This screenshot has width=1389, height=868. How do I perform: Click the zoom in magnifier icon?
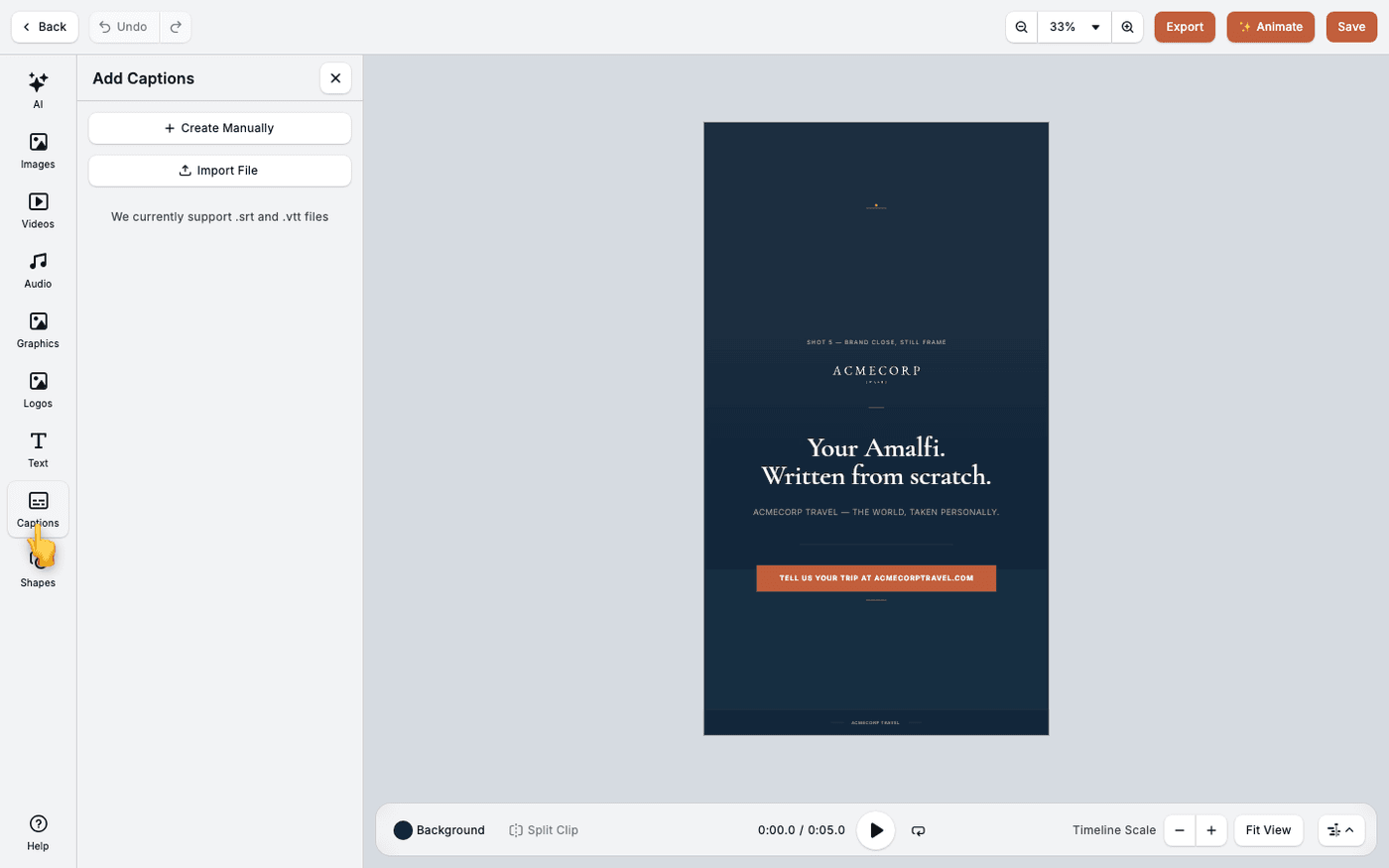coord(1127,27)
